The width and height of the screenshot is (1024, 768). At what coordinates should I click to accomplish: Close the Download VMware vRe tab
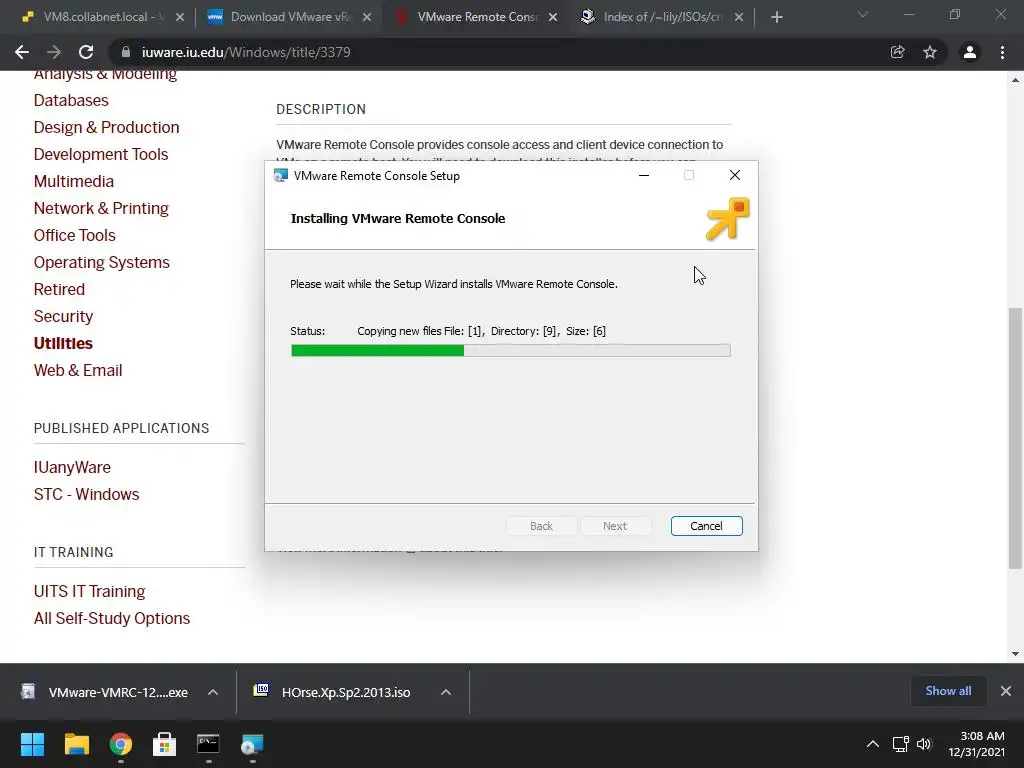point(367,17)
